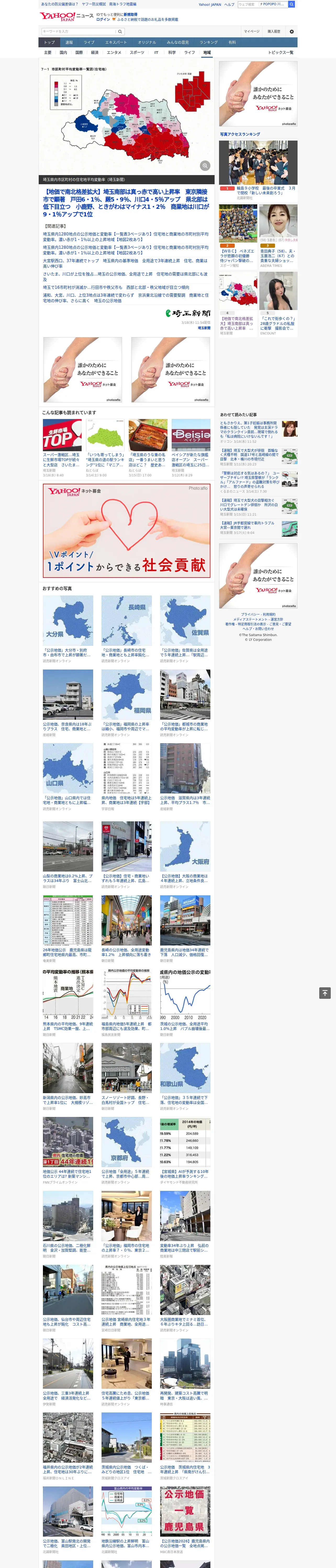Open ranking 3 青田典子 article
This screenshot has height=1568, width=336.
tap(279, 224)
